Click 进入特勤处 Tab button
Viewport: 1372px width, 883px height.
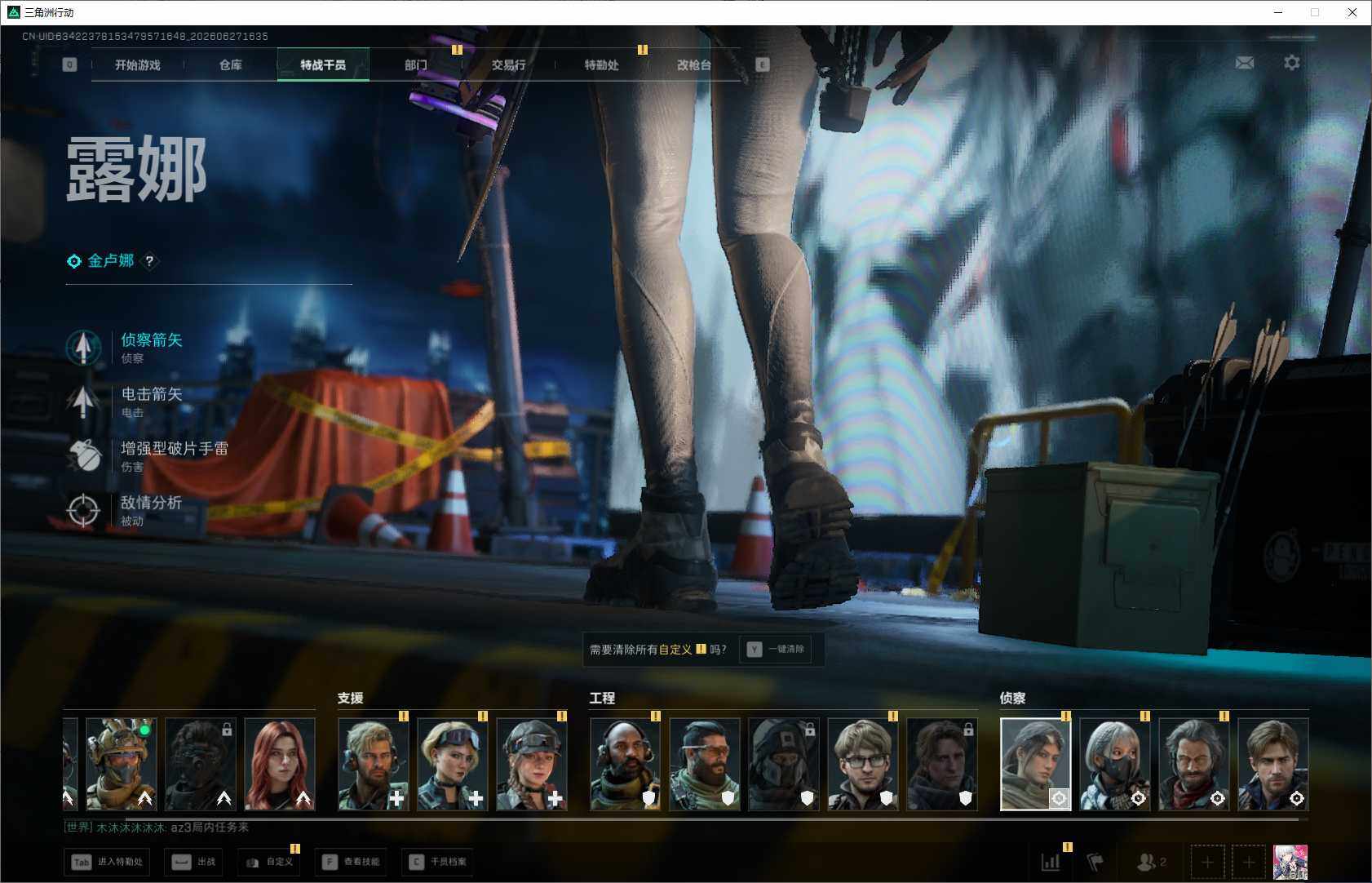pos(107,862)
